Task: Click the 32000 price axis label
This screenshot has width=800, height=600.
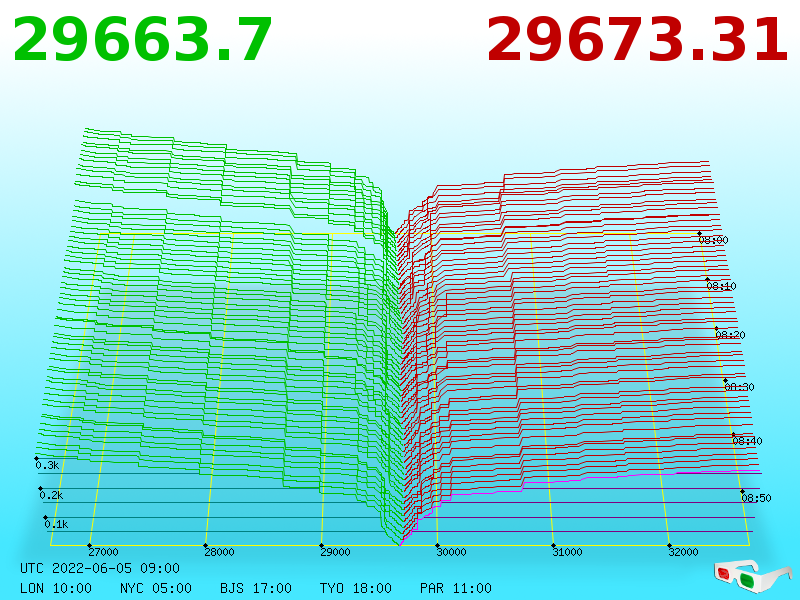Action: pos(683,552)
